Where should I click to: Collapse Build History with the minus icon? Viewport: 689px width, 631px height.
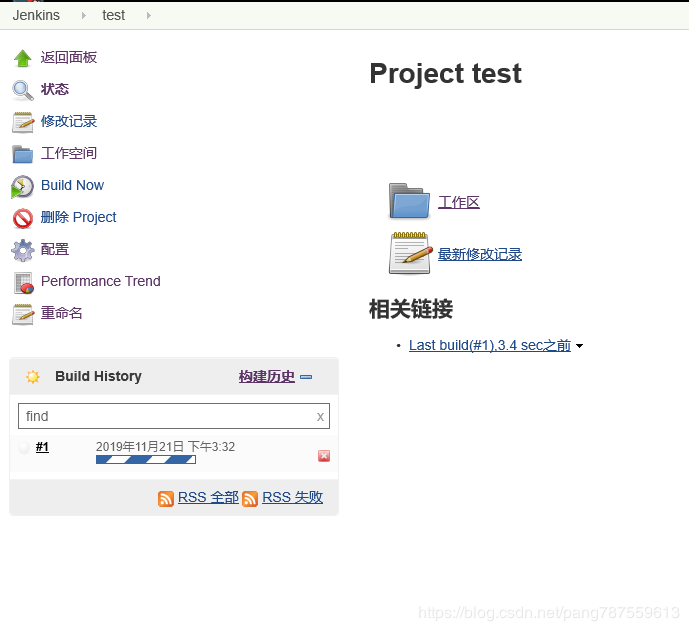click(x=306, y=377)
